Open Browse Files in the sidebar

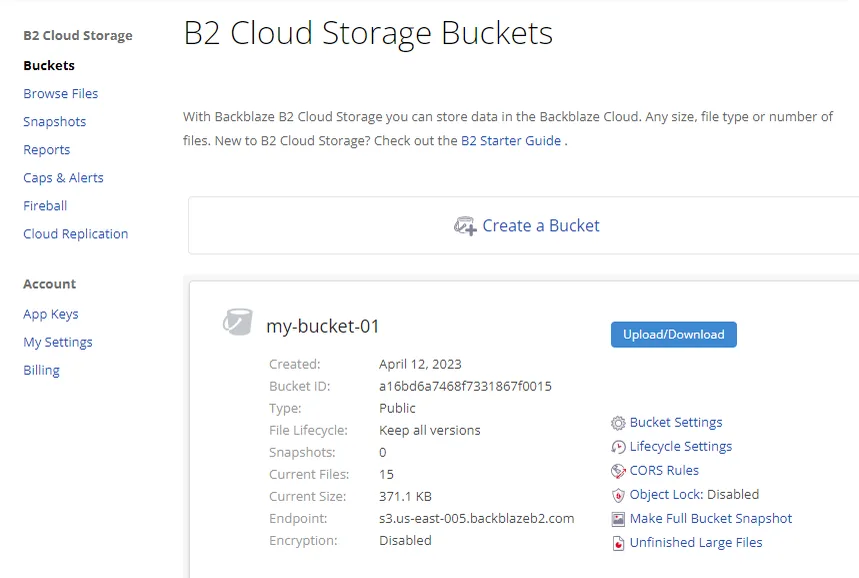(x=61, y=94)
